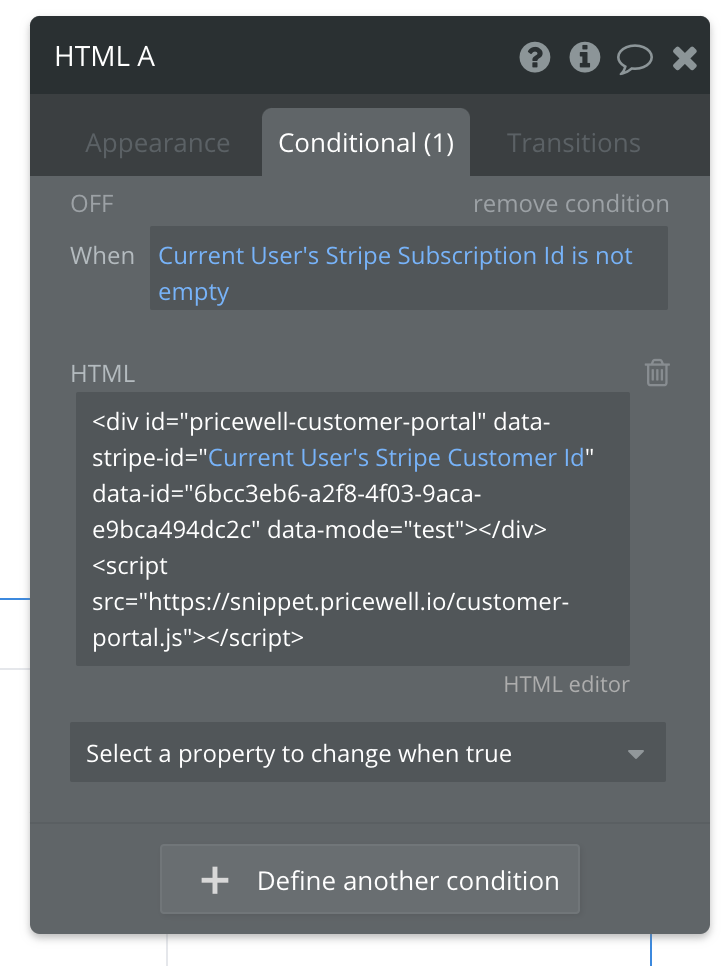Click the remove condition link
The height and width of the screenshot is (966, 726).
[x=571, y=204]
